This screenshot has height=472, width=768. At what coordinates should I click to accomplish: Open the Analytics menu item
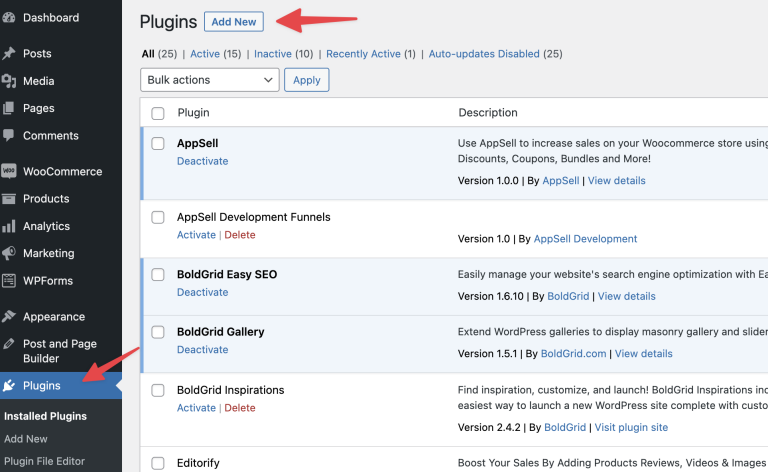(x=47, y=226)
